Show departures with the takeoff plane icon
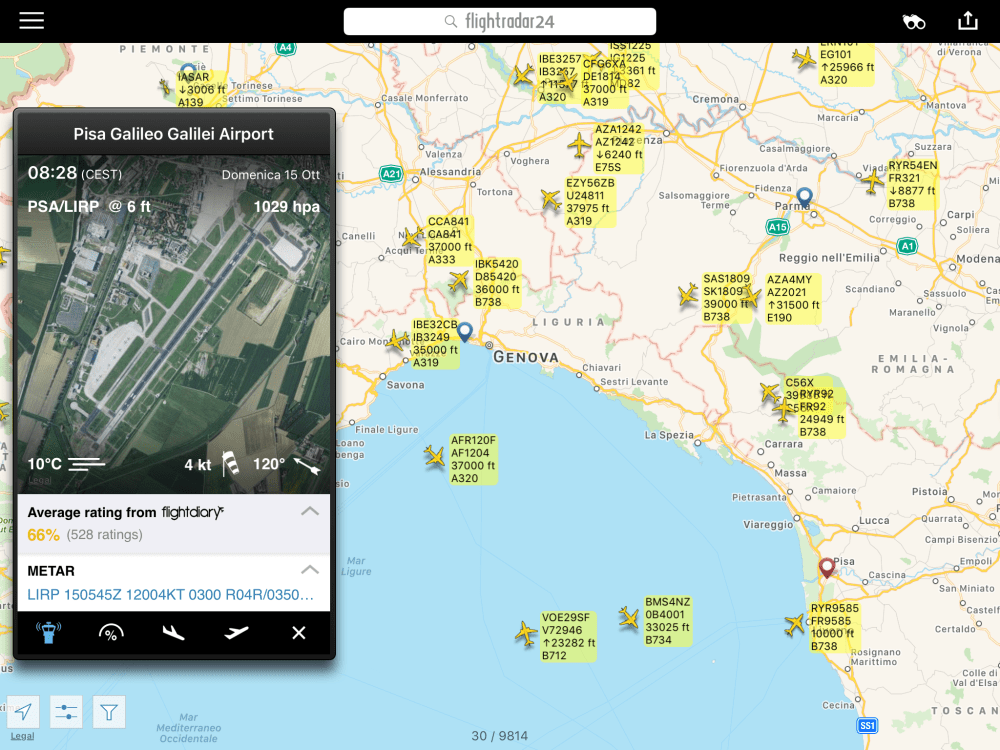The image size is (1000, 750). (237, 633)
